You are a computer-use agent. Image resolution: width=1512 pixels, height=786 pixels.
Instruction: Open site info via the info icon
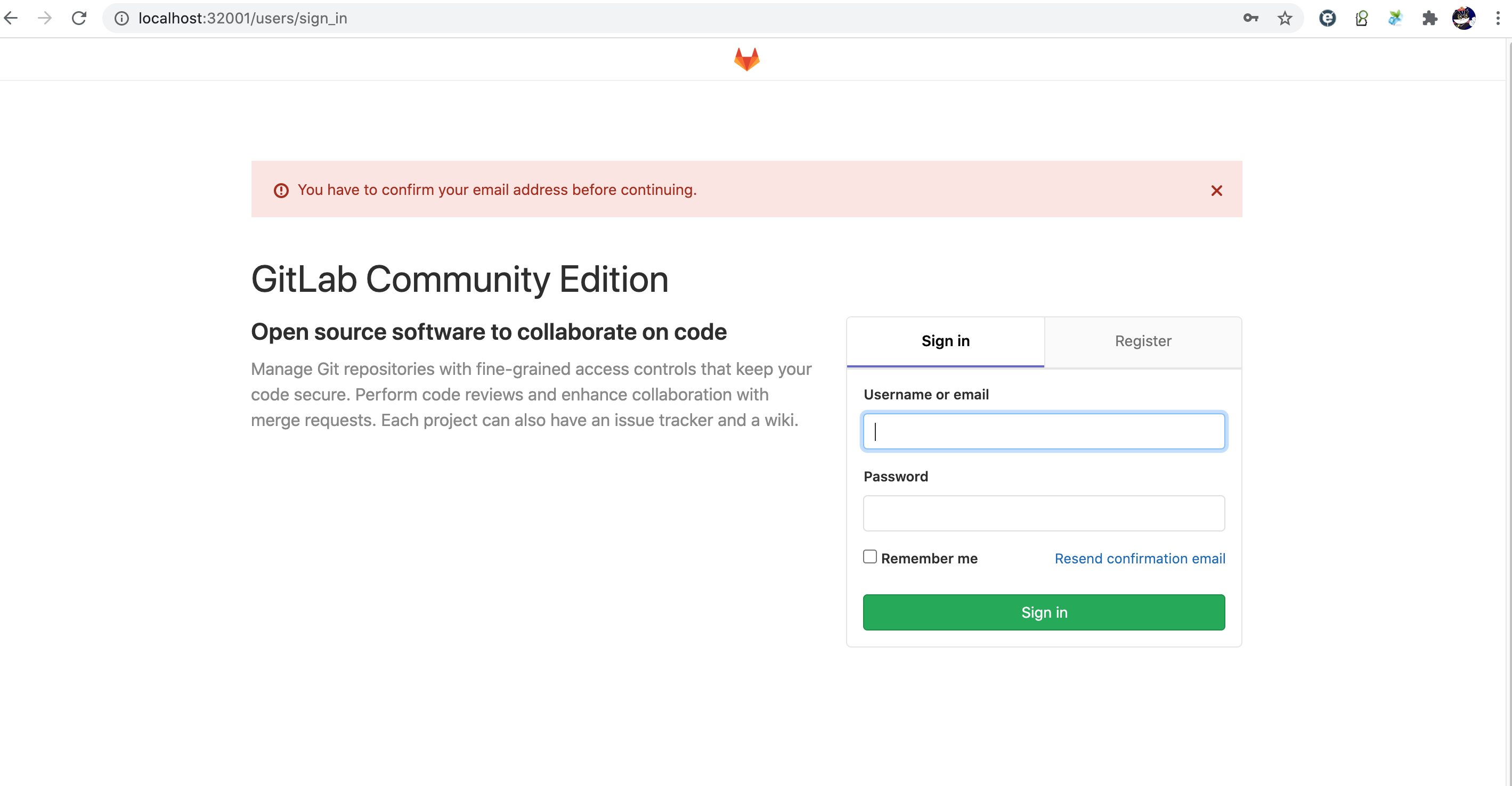click(121, 18)
